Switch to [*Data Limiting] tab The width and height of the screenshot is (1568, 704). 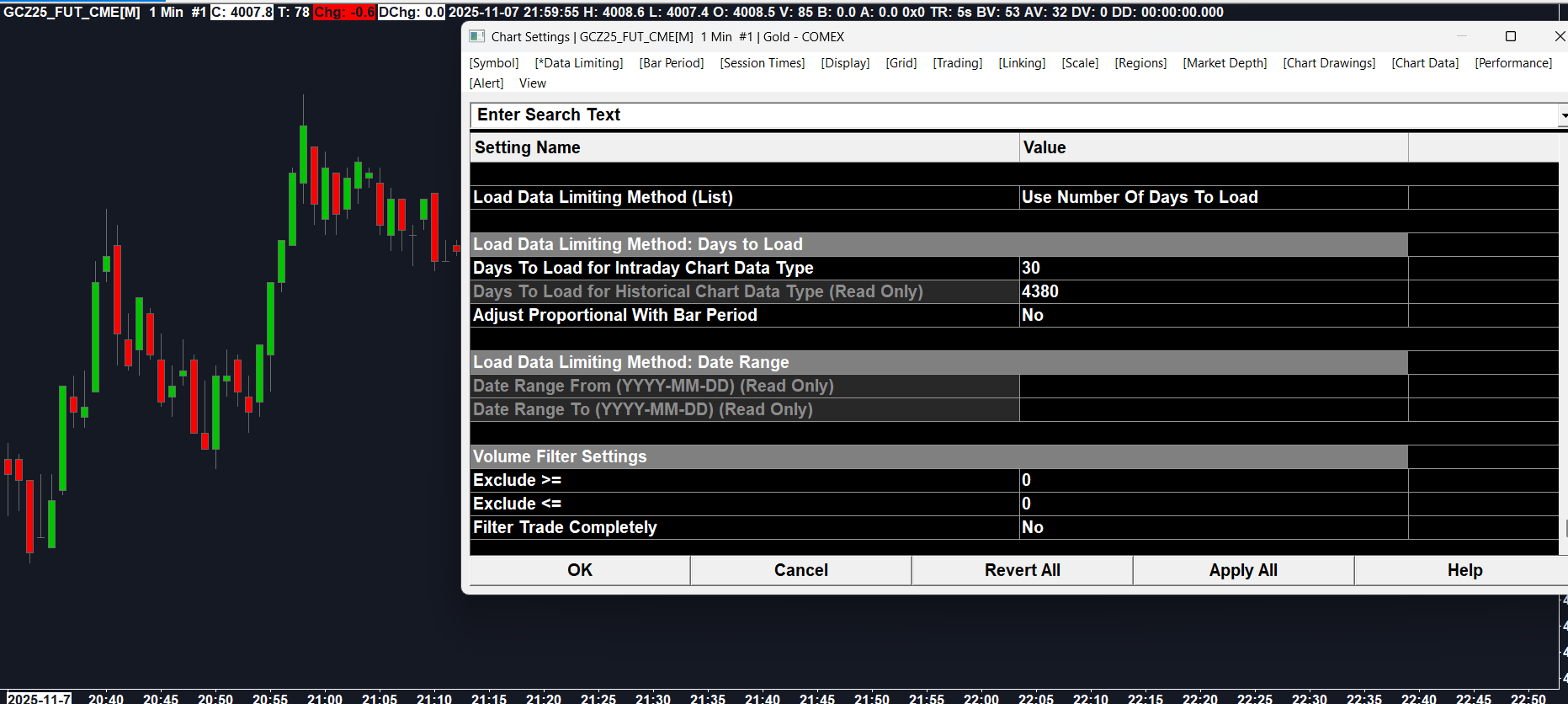579,63
